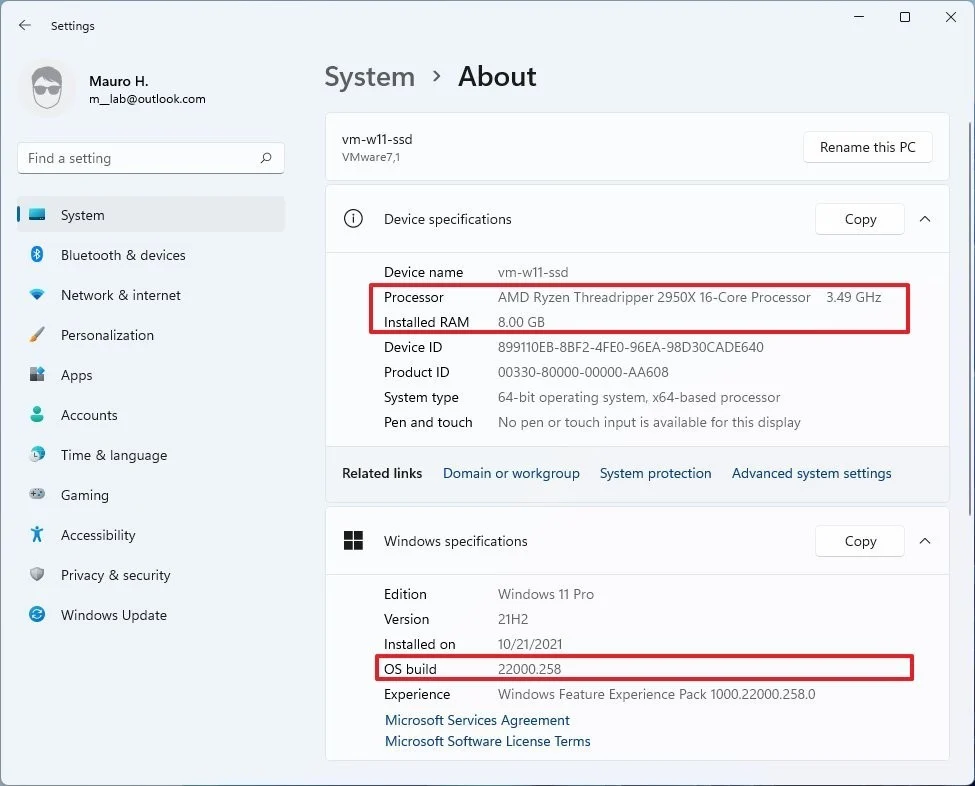Open Microsoft Software License Terms link
This screenshot has height=786, width=975.
tap(488, 741)
